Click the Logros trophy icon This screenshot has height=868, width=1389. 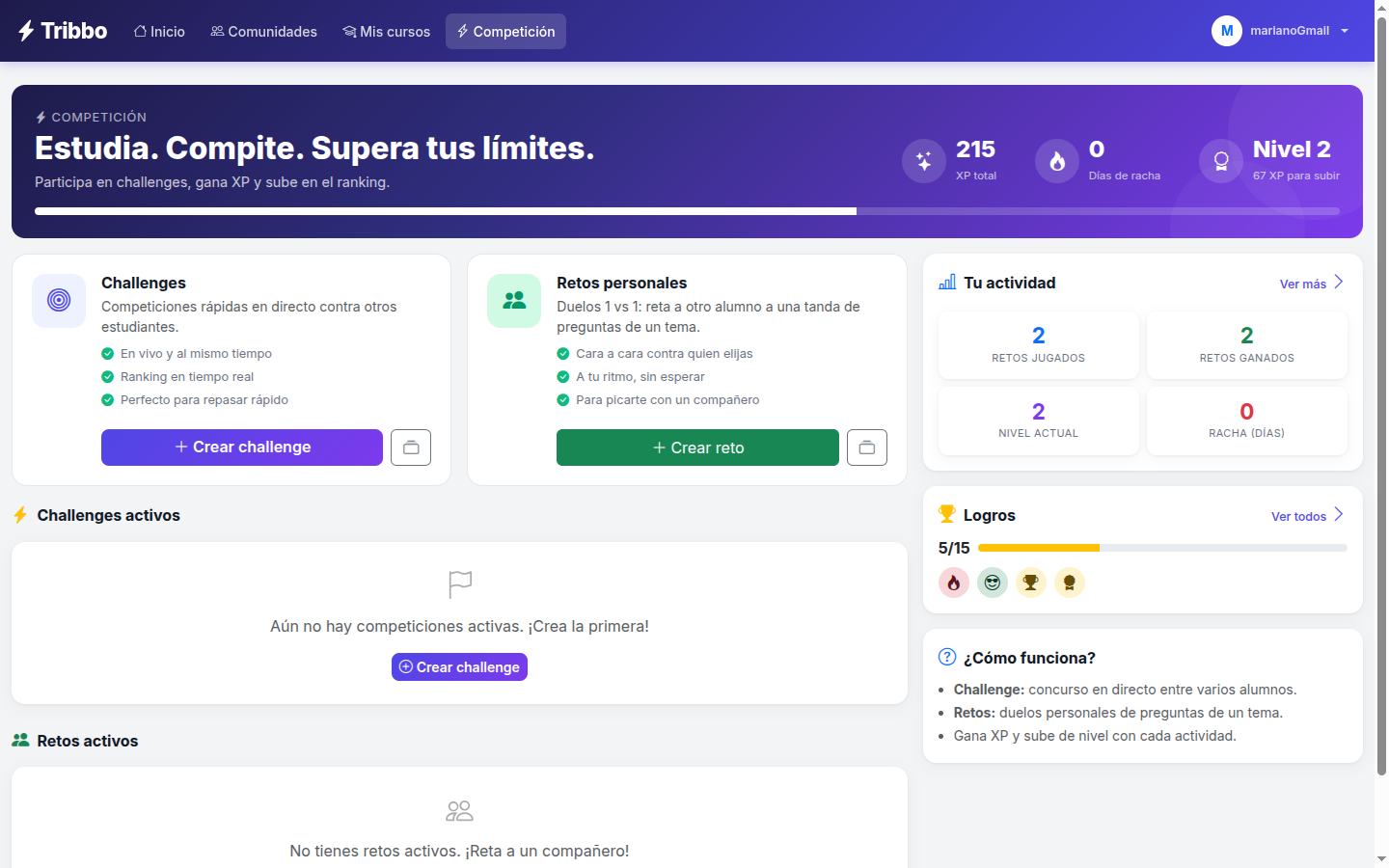point(947,514)
